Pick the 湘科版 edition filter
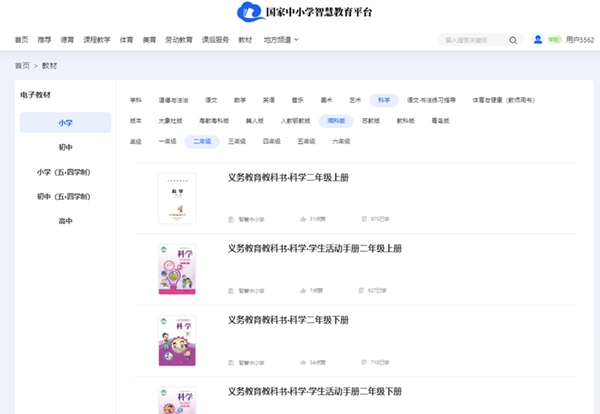The image size is (600, 414). [x=336, y=121]
